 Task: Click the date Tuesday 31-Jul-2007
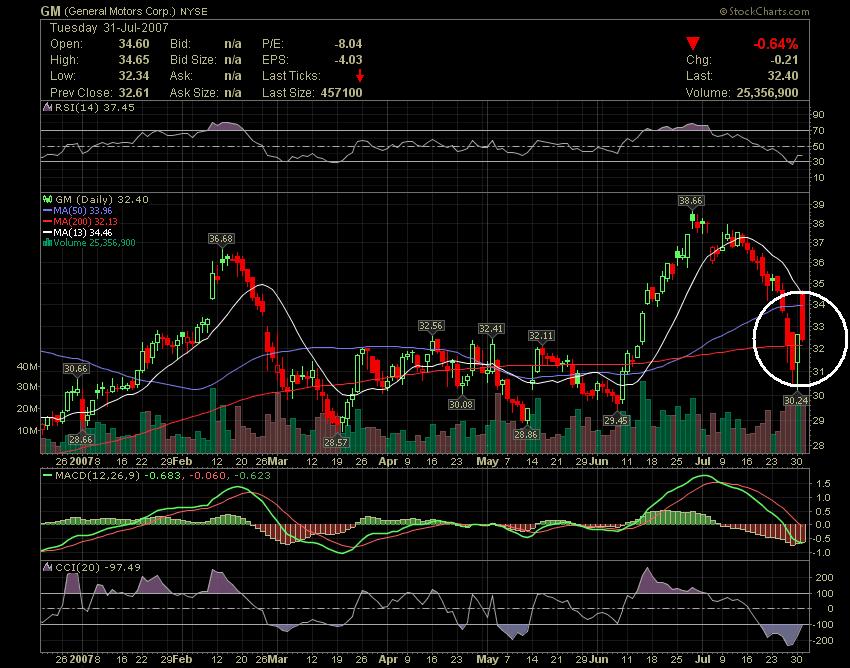[x=110, y=28]
